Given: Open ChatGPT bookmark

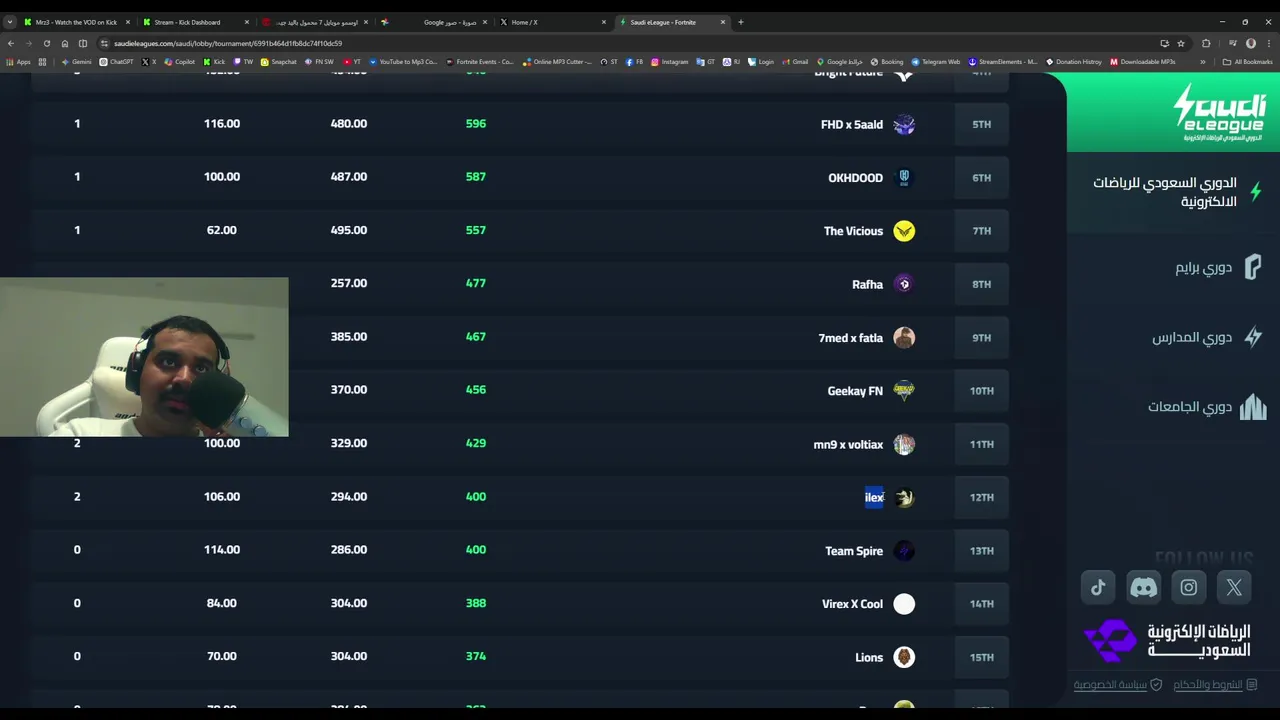Looking at the screenshot, I should pyautogui.click(x=116, y=62).
